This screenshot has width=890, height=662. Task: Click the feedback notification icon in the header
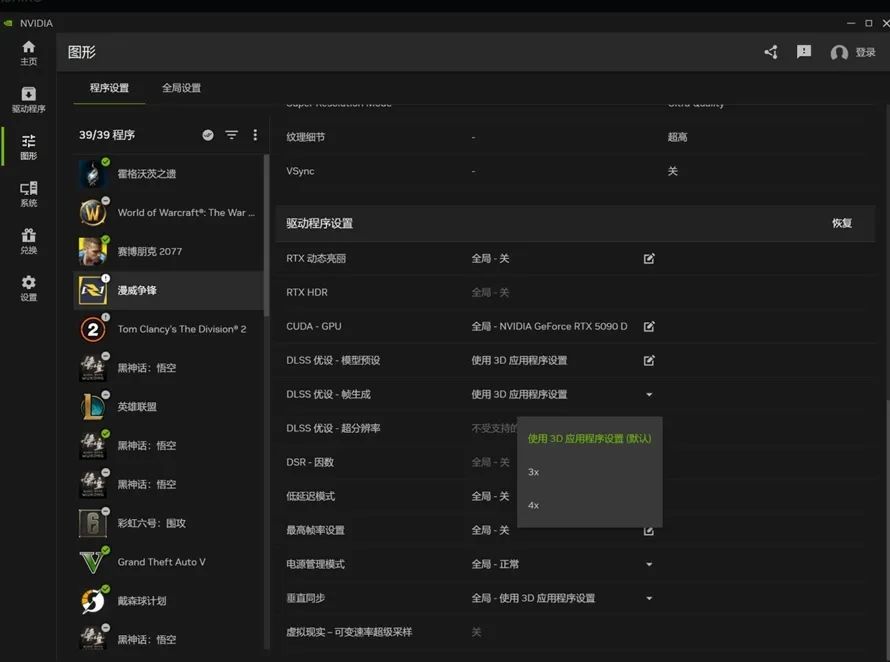[x=804, y=52]
